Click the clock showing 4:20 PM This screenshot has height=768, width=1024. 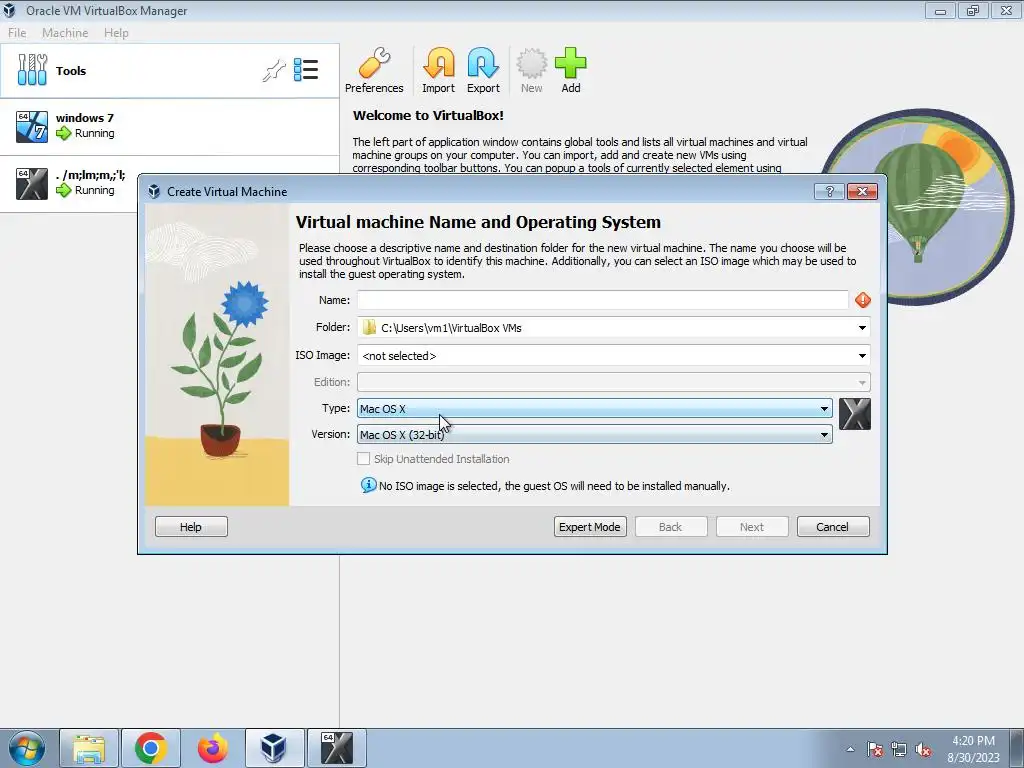click(973, 741)
